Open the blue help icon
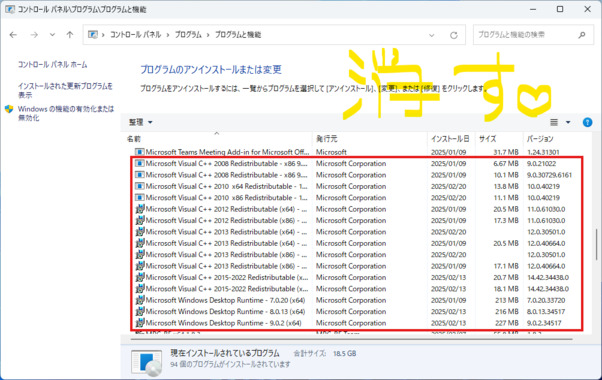The height and width of the screenshot is (380, 602). pyautogui.click(x=587, y=122)
